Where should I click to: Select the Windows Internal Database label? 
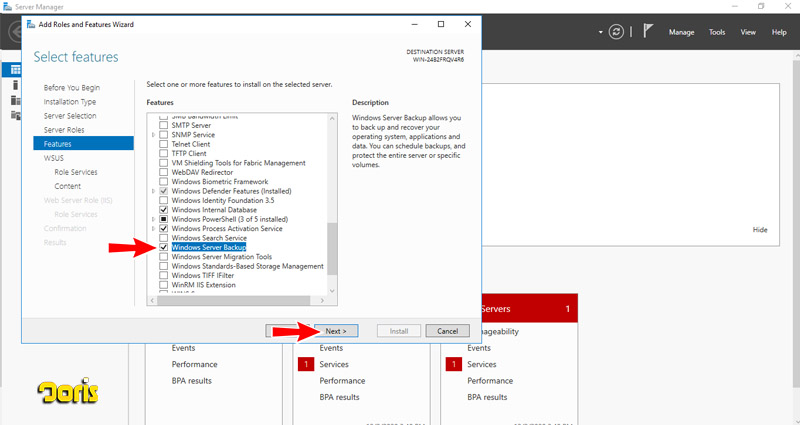point(214,210)
